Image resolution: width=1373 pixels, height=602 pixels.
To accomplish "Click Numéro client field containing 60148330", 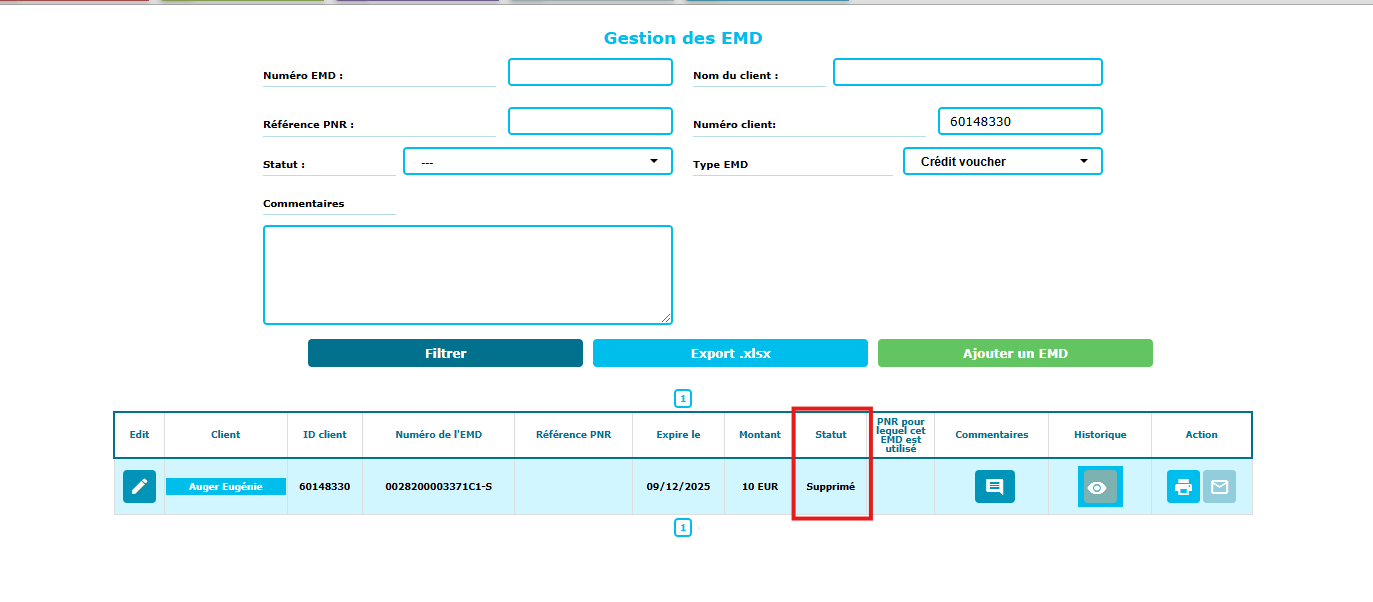I will tap(1020, 121).
